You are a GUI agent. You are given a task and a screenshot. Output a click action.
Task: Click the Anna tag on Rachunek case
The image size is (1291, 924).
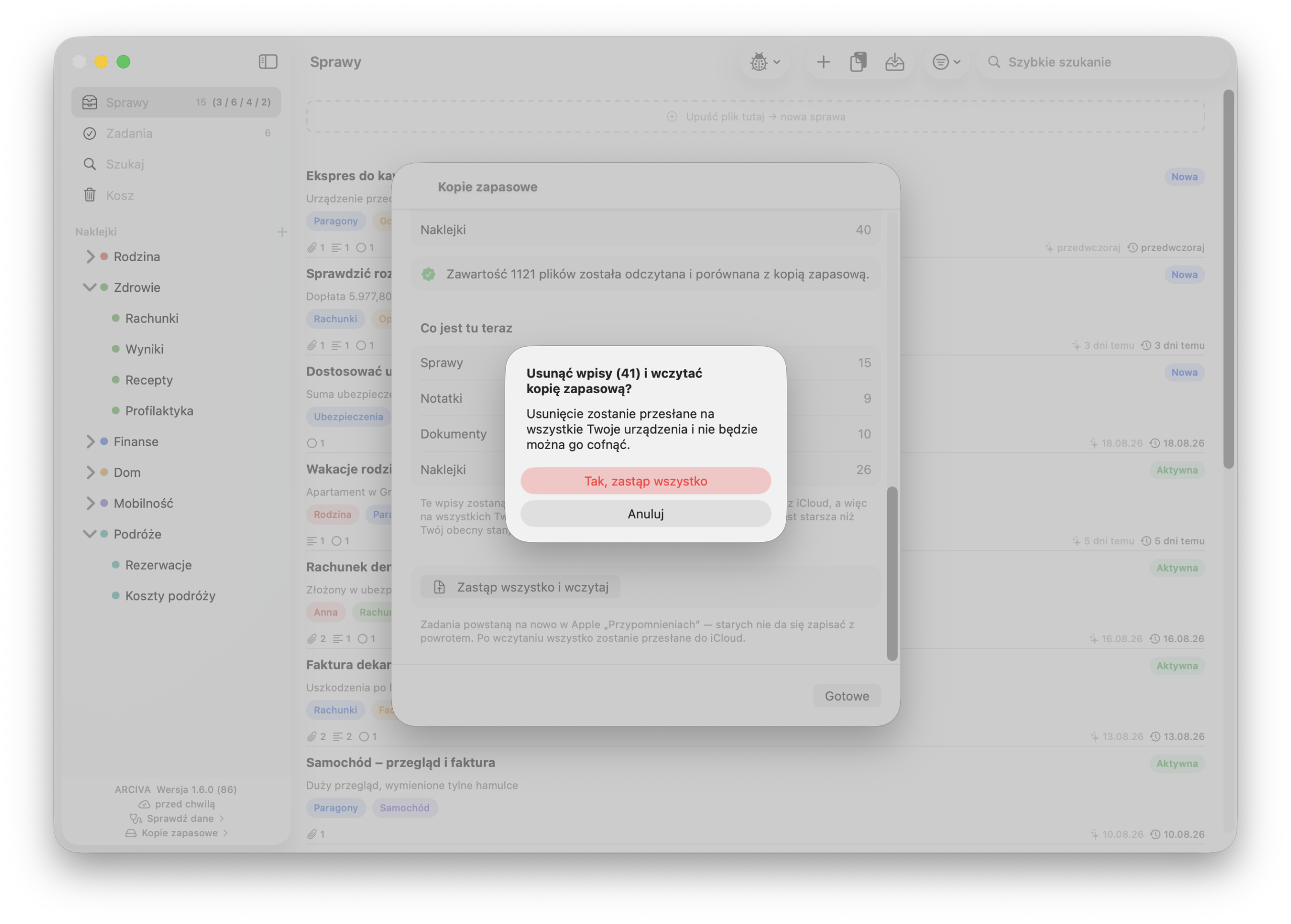[x=326, y=611]
